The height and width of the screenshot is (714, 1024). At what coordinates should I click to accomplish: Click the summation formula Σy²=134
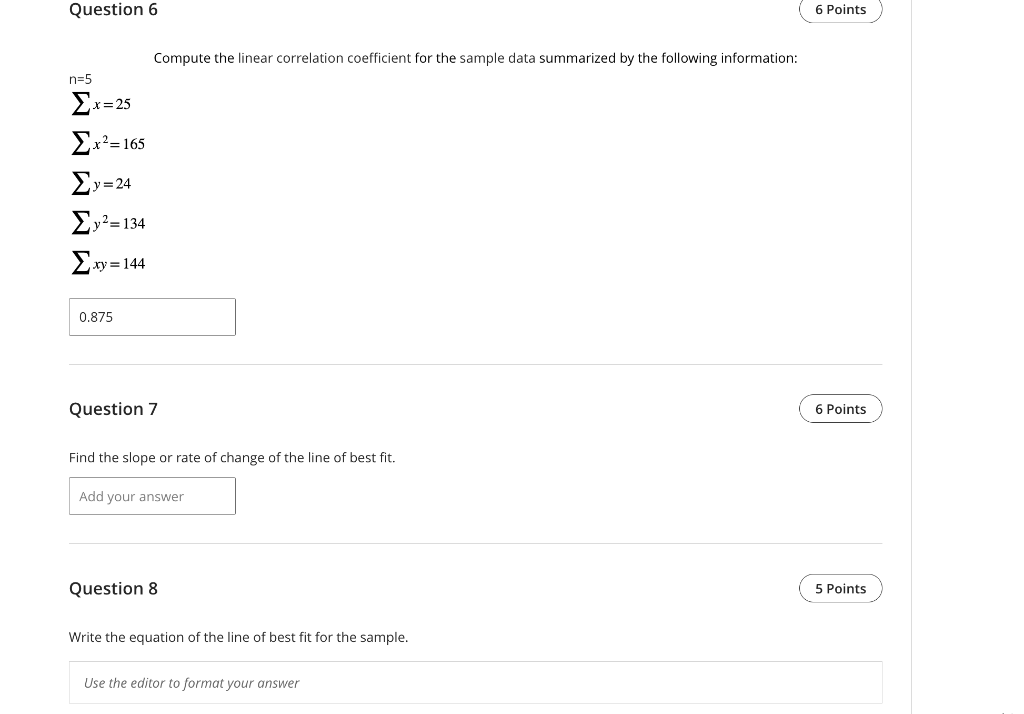click(x=106, y=222)
